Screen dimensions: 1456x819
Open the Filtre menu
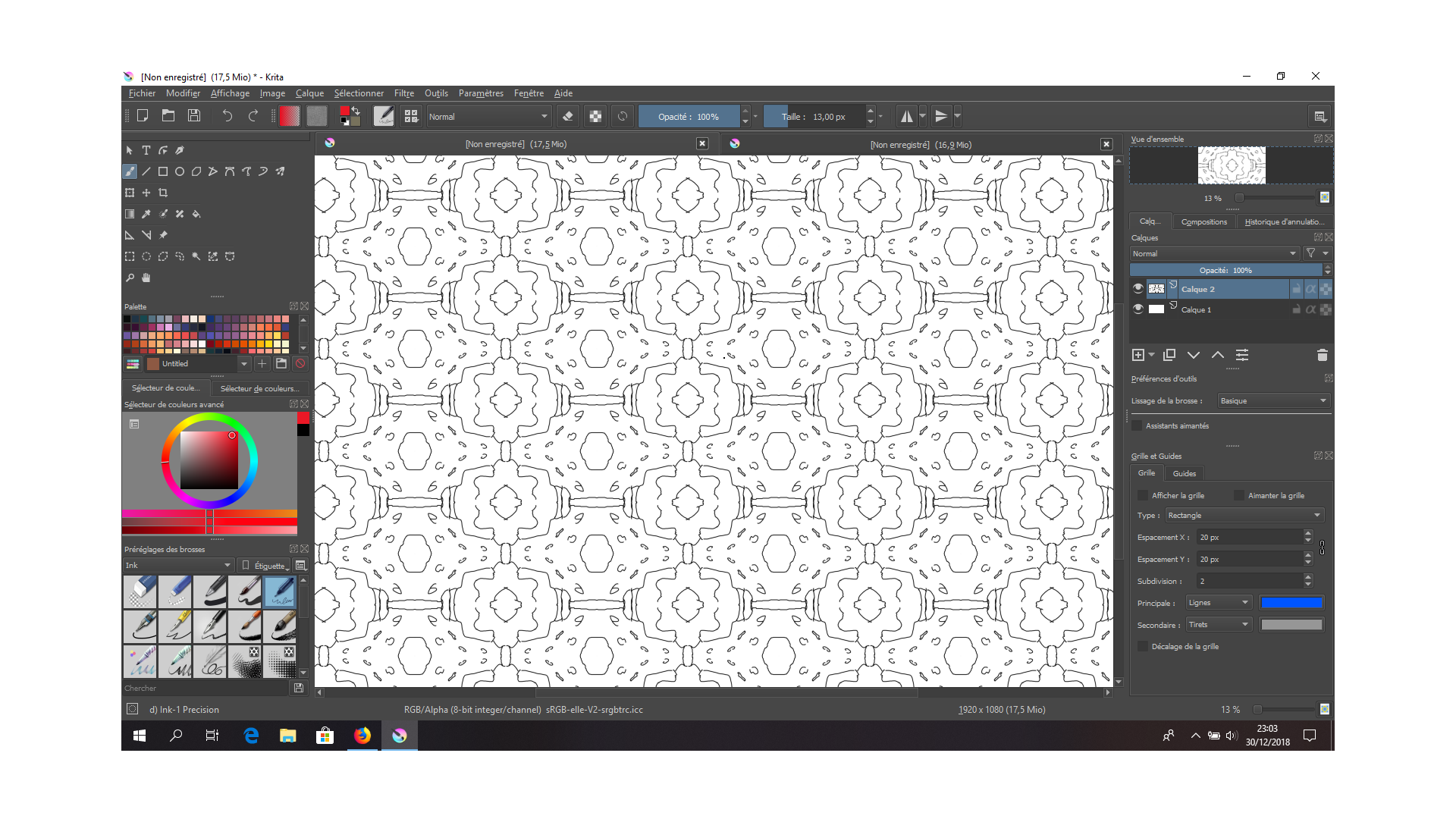(404, 93)
